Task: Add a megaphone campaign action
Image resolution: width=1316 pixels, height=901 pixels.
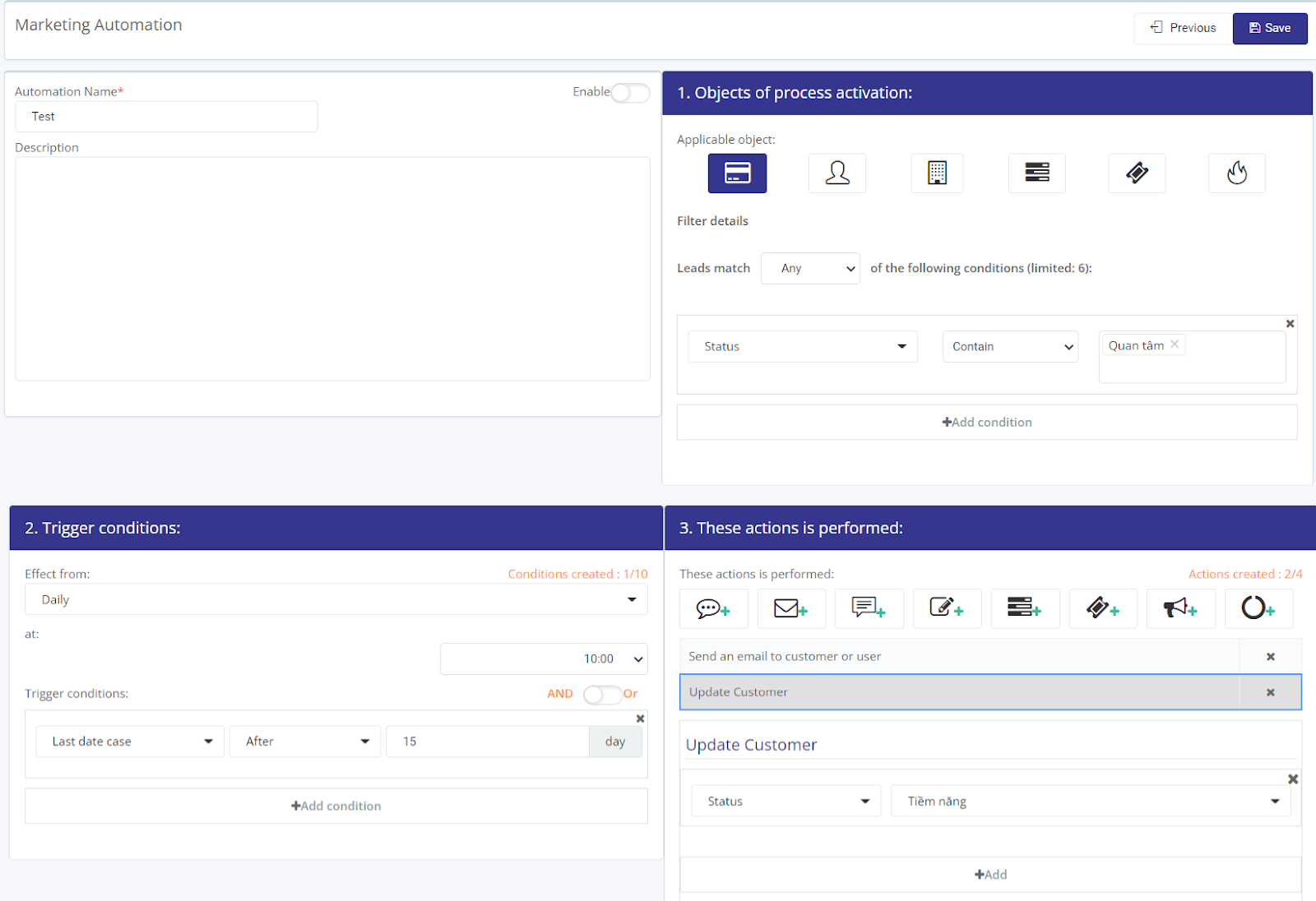Action: coord(1181,608)
